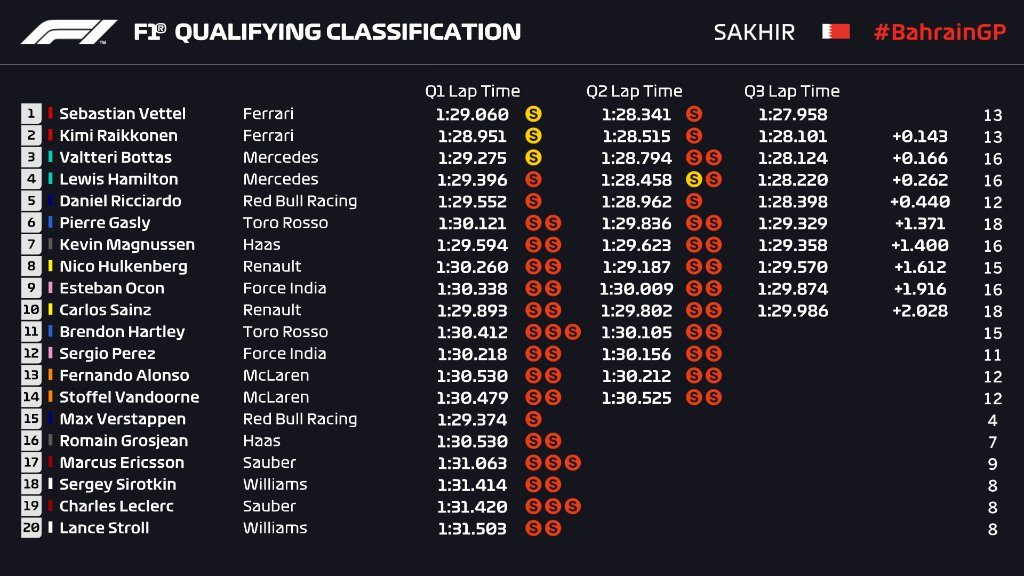This screenshot has width=1024, height=576.
Task: Click red team color bar beside Sebastian Vettel
Action: click(x=50, y=114)
